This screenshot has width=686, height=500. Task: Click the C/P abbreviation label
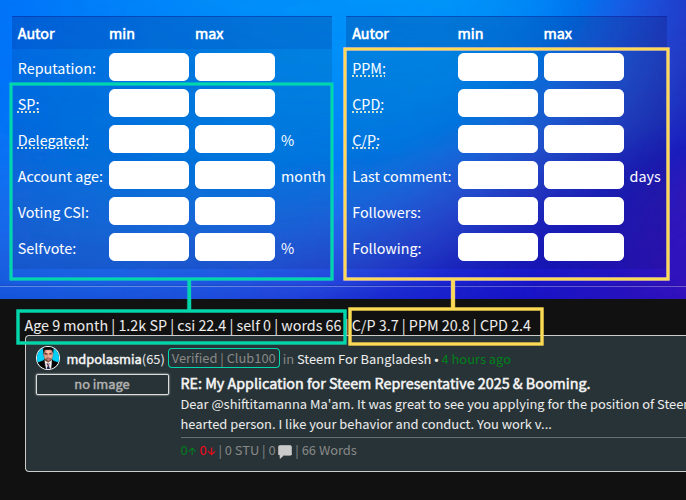(x=366, y=141)
